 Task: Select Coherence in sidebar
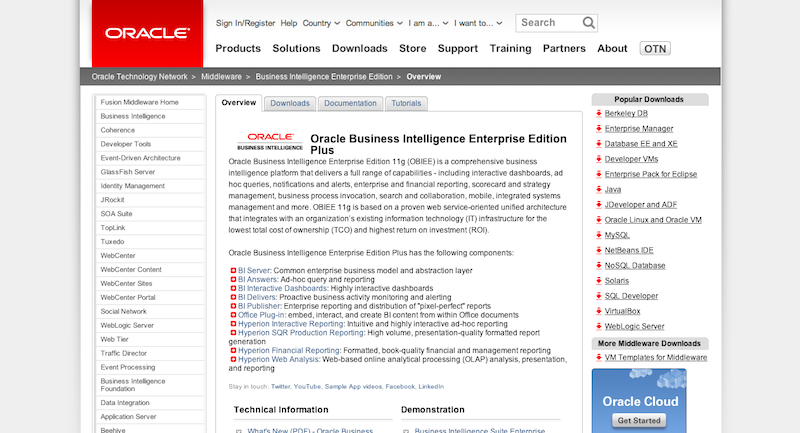pos(117,130)
